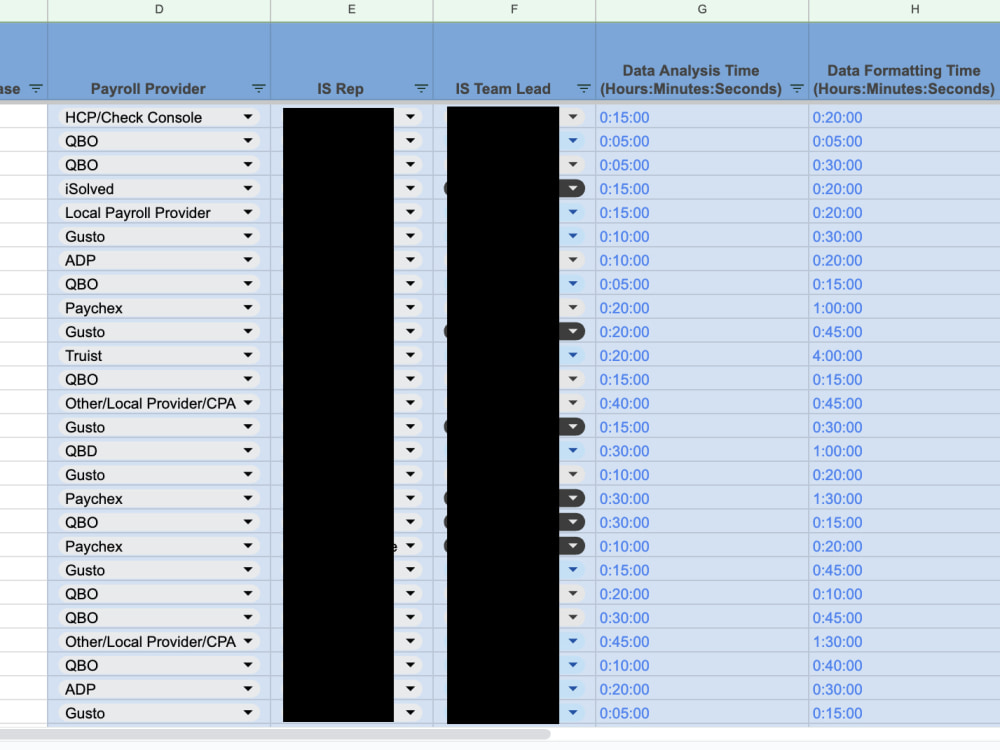Open the IS Rep column filter icon
The image size is (1000, 750).
pos(421,89)
